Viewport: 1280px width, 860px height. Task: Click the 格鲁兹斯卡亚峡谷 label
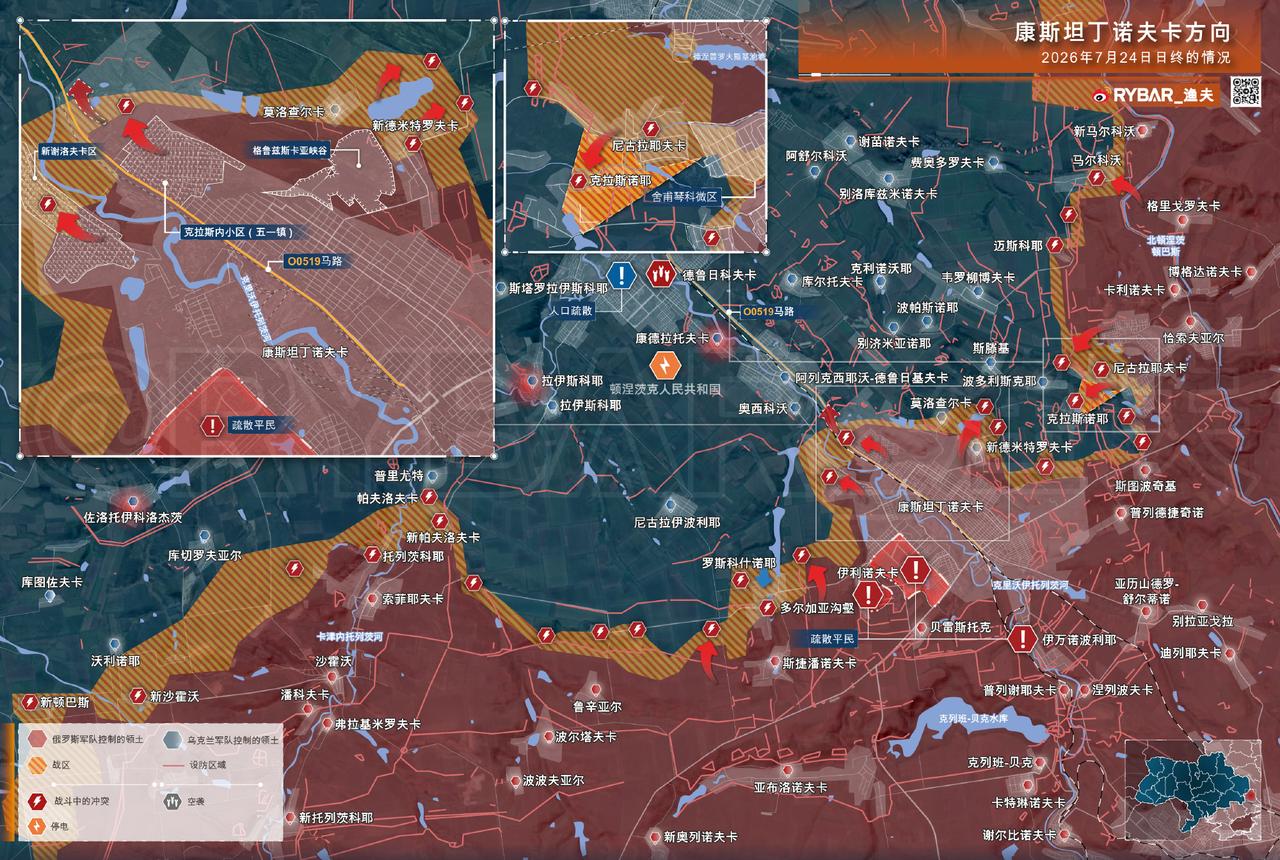(x=290, y=151)
